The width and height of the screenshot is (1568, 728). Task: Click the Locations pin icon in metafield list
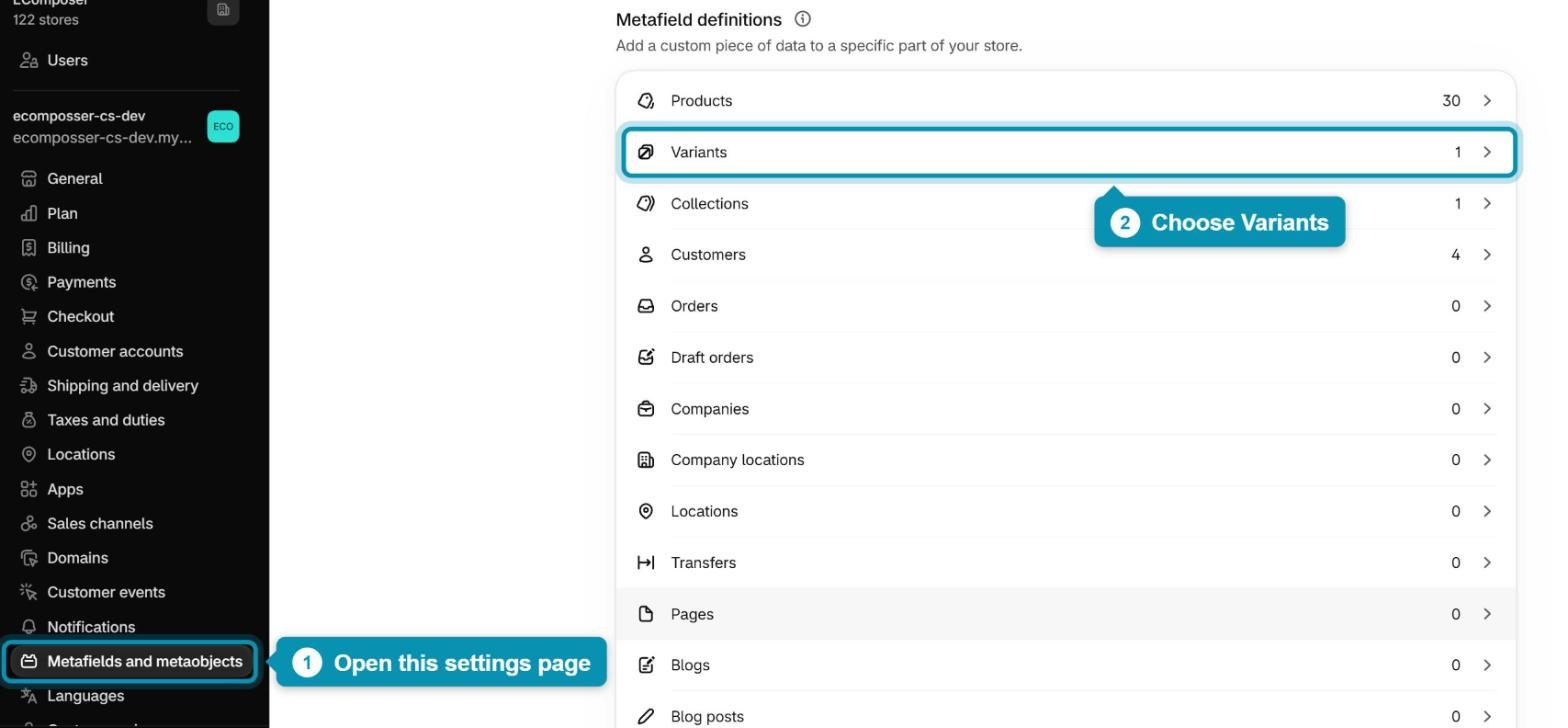point(646,511)
